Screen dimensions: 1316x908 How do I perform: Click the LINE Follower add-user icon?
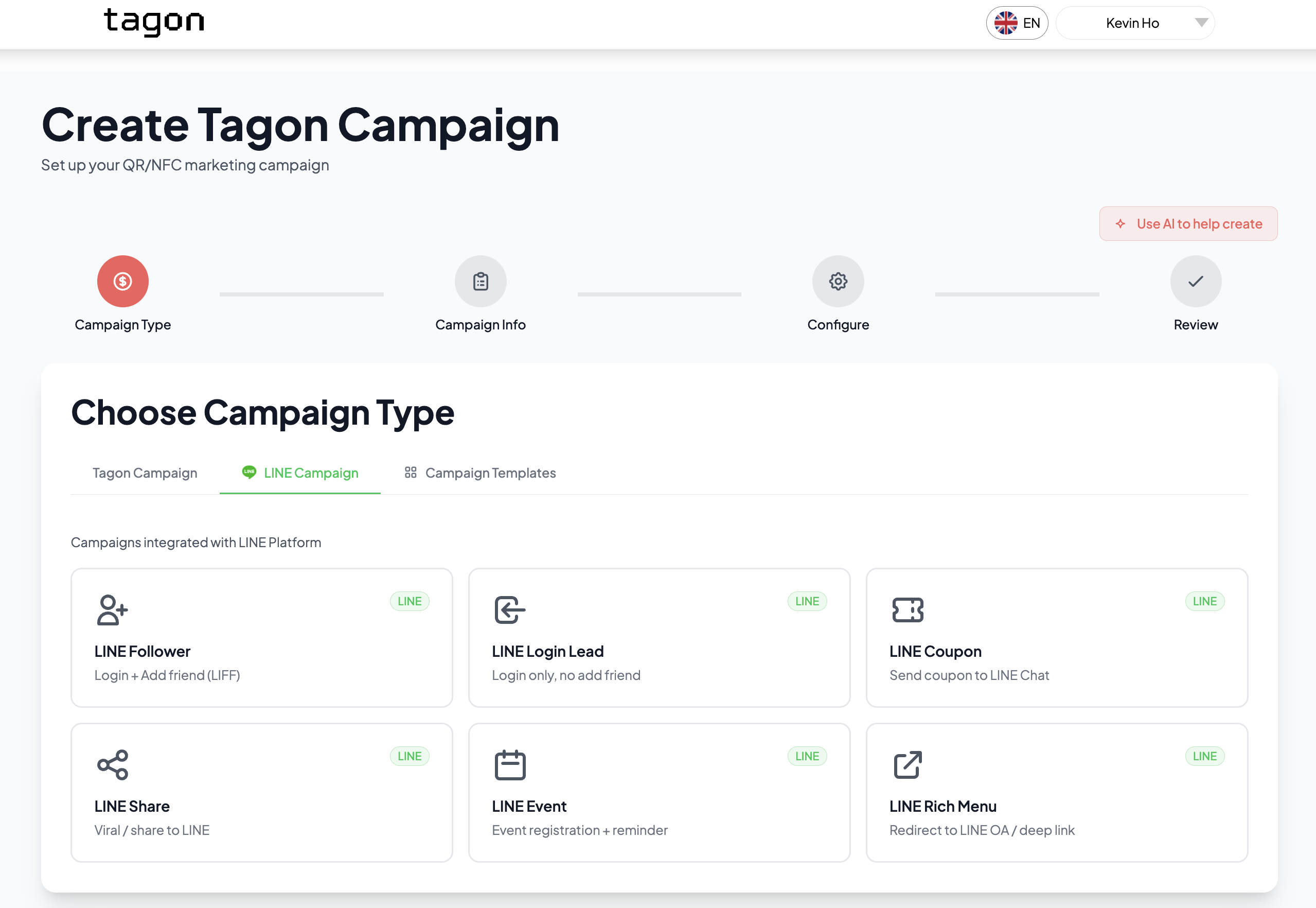[112, 610]
